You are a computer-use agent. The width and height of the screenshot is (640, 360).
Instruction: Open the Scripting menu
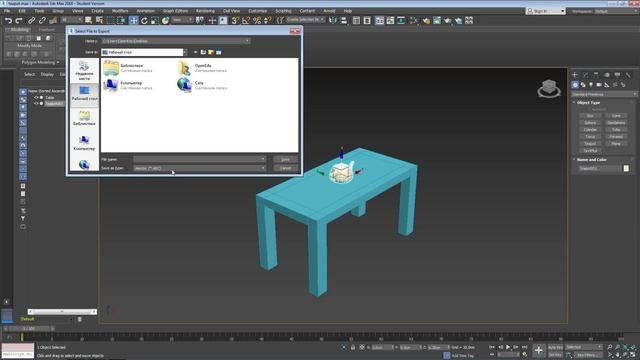click(x=283, y=11)
